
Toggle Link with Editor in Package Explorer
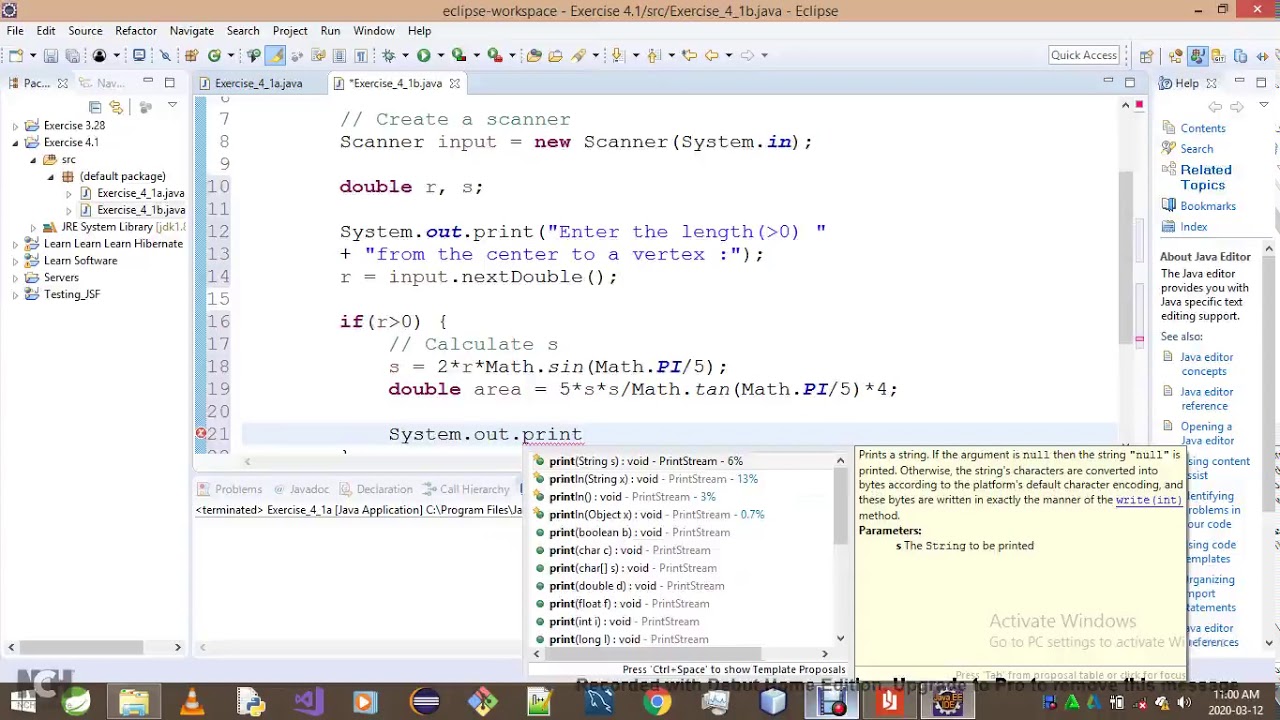(x=117, y=106)
